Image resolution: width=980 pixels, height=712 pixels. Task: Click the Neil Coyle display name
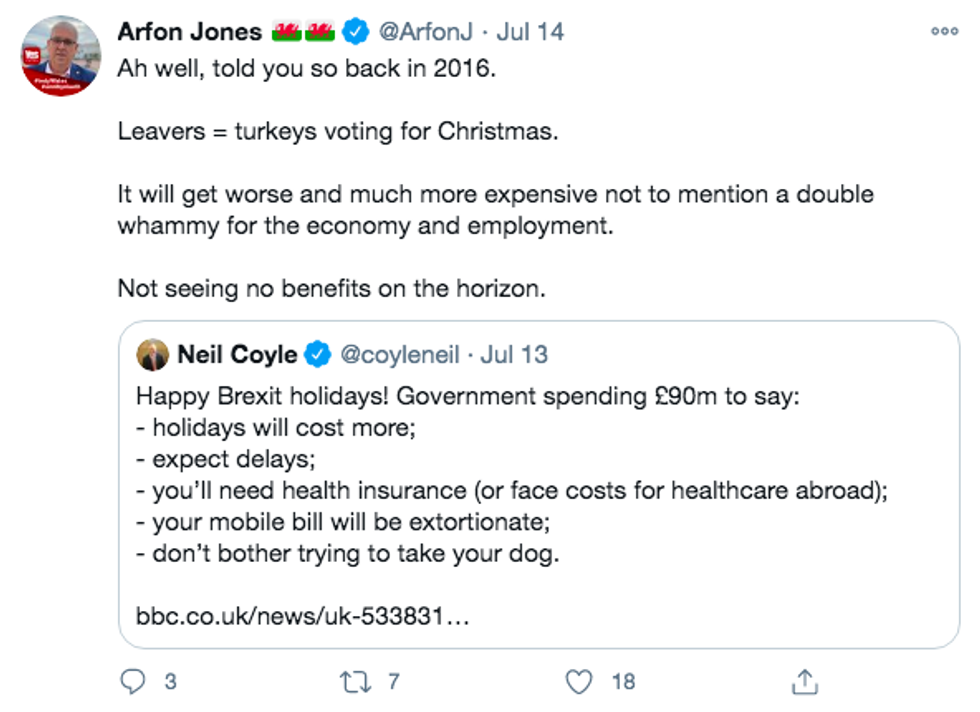pyautogui.click(x=237, y=354)
